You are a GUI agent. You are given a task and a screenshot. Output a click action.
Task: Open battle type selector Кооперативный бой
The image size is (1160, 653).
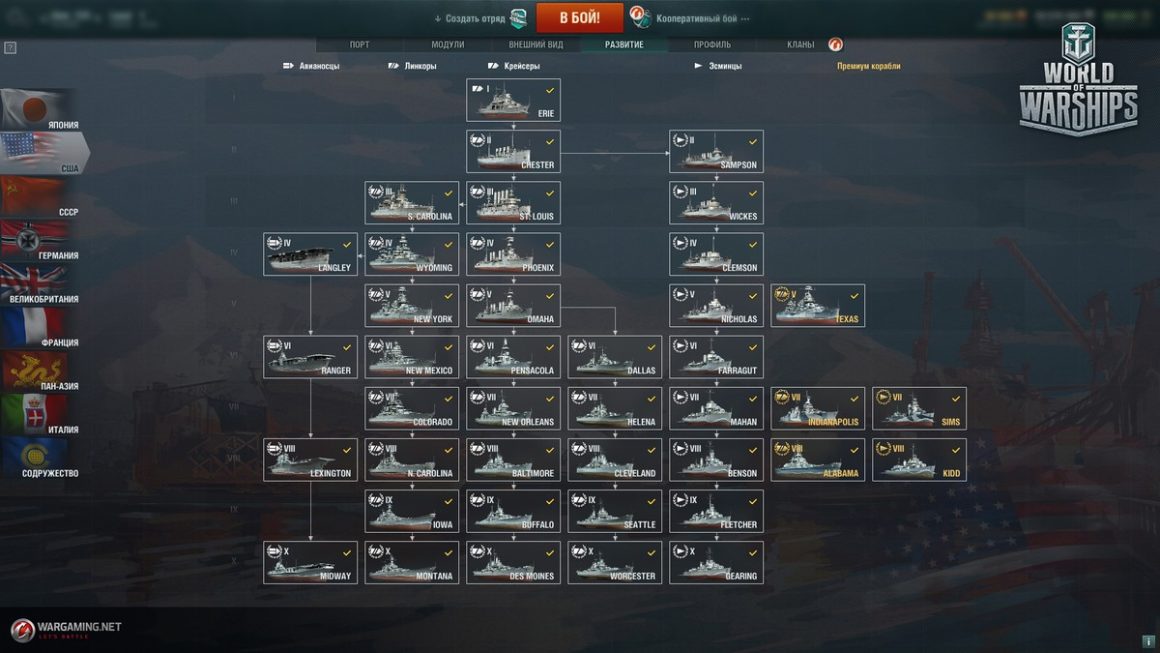click(690, 18)
